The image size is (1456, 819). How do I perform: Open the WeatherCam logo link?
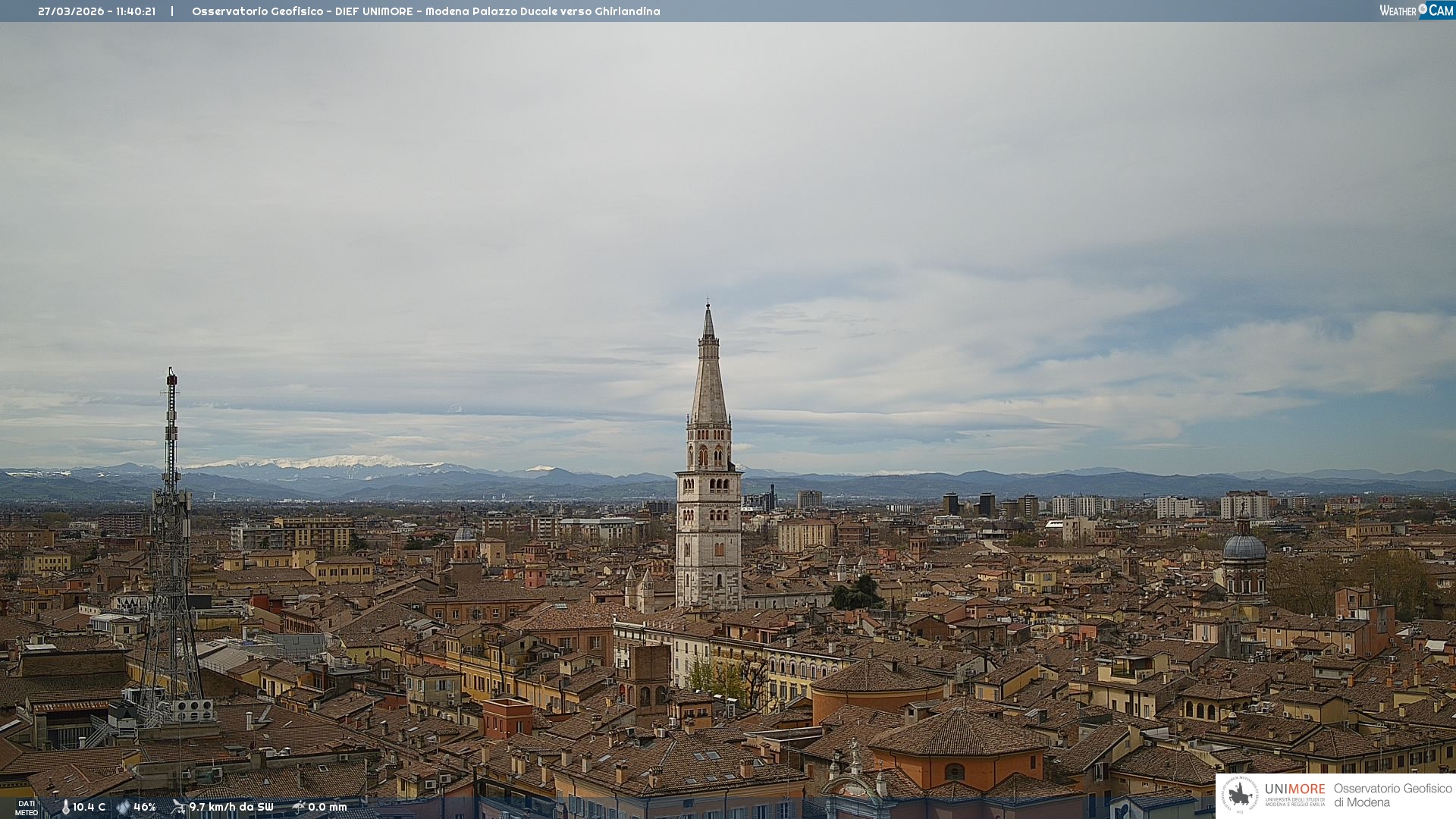click(x=1416, y=11)
